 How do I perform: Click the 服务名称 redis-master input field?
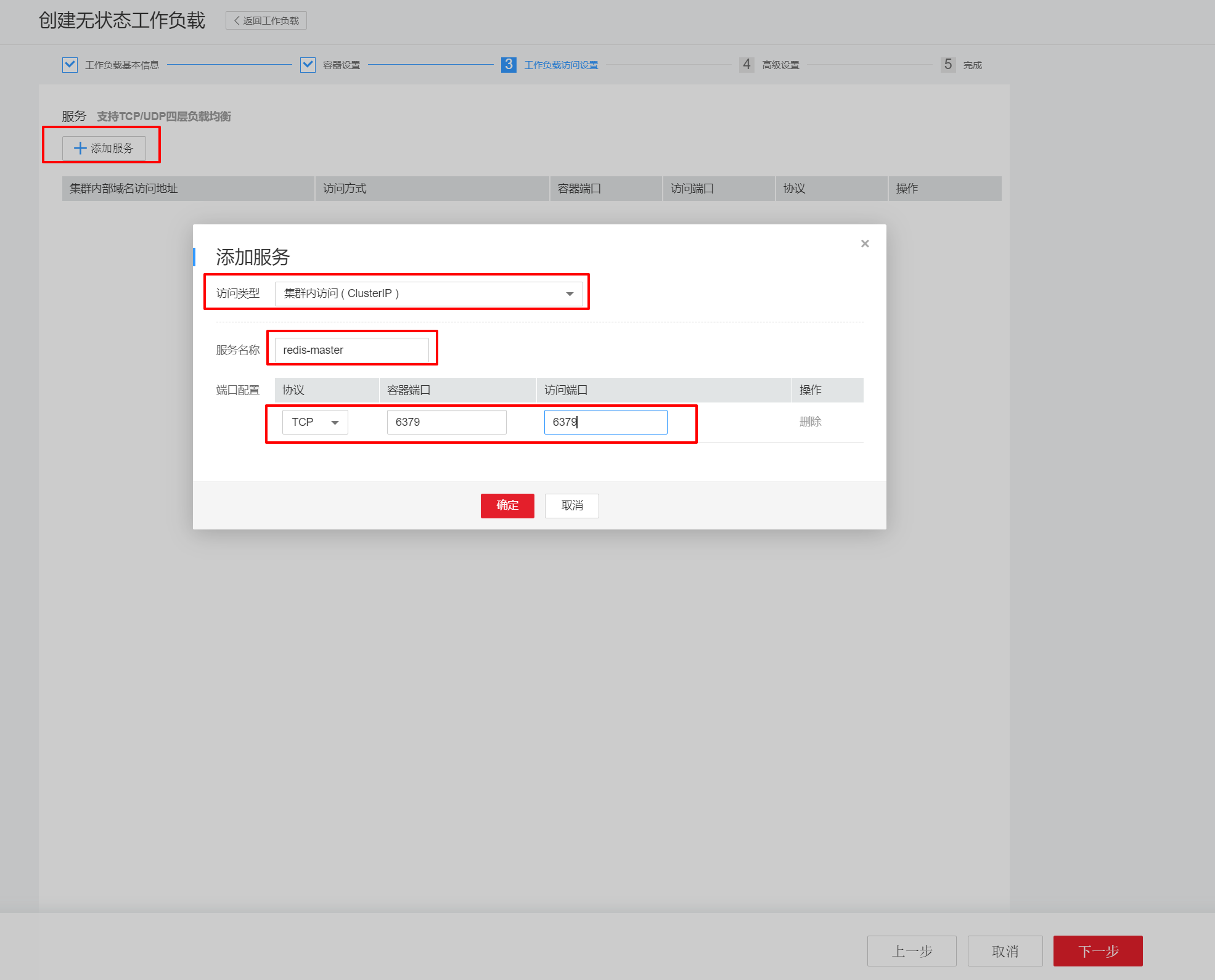351,350
